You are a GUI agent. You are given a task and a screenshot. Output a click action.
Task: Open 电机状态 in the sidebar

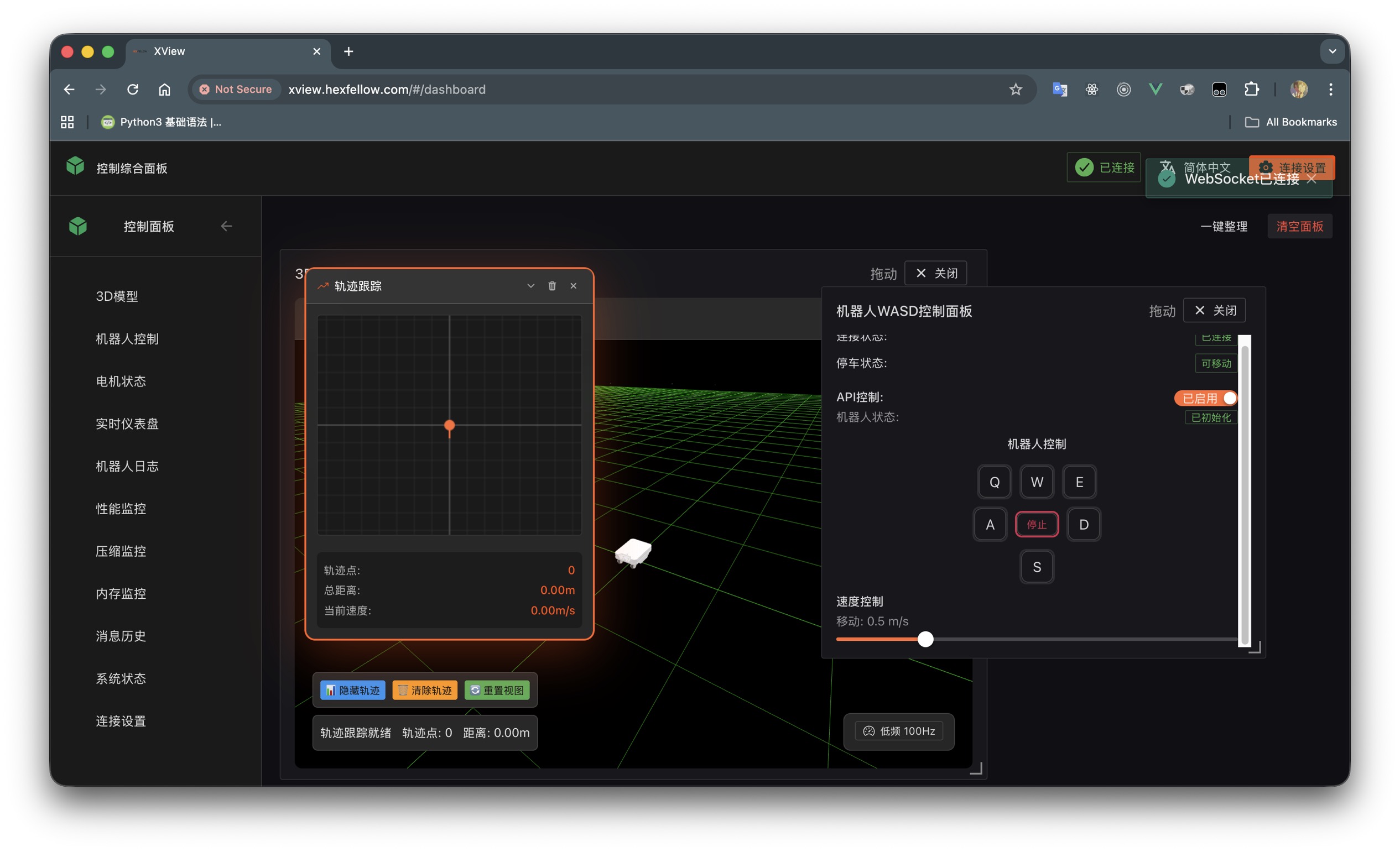tap(121, 381)
